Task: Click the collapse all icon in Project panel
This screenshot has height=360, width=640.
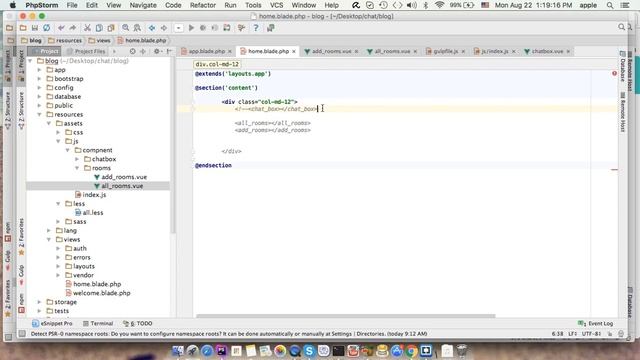Action: [x=143, y=51]
